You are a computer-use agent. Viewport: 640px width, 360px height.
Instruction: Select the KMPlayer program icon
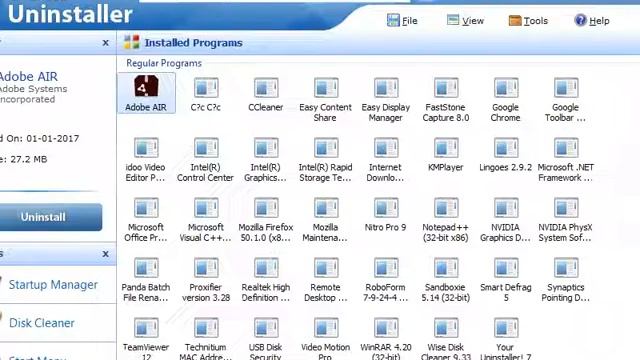[x=446, y=147]
